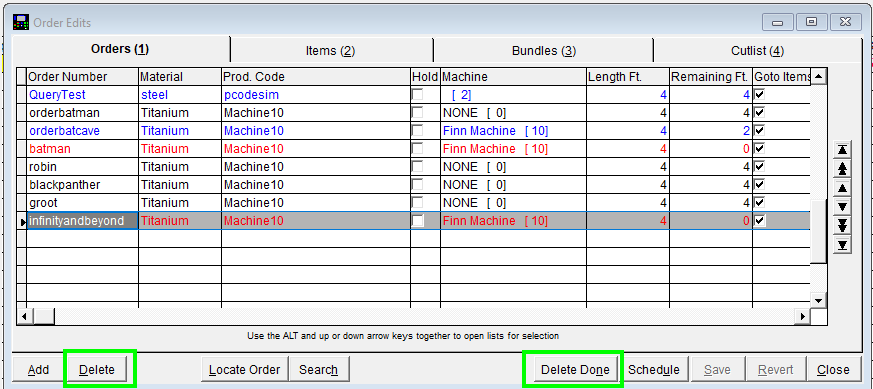Click the vertical scrollbar thumb
Image resolution: width=873 pixels, height=389 pixels.
point(818,232)
